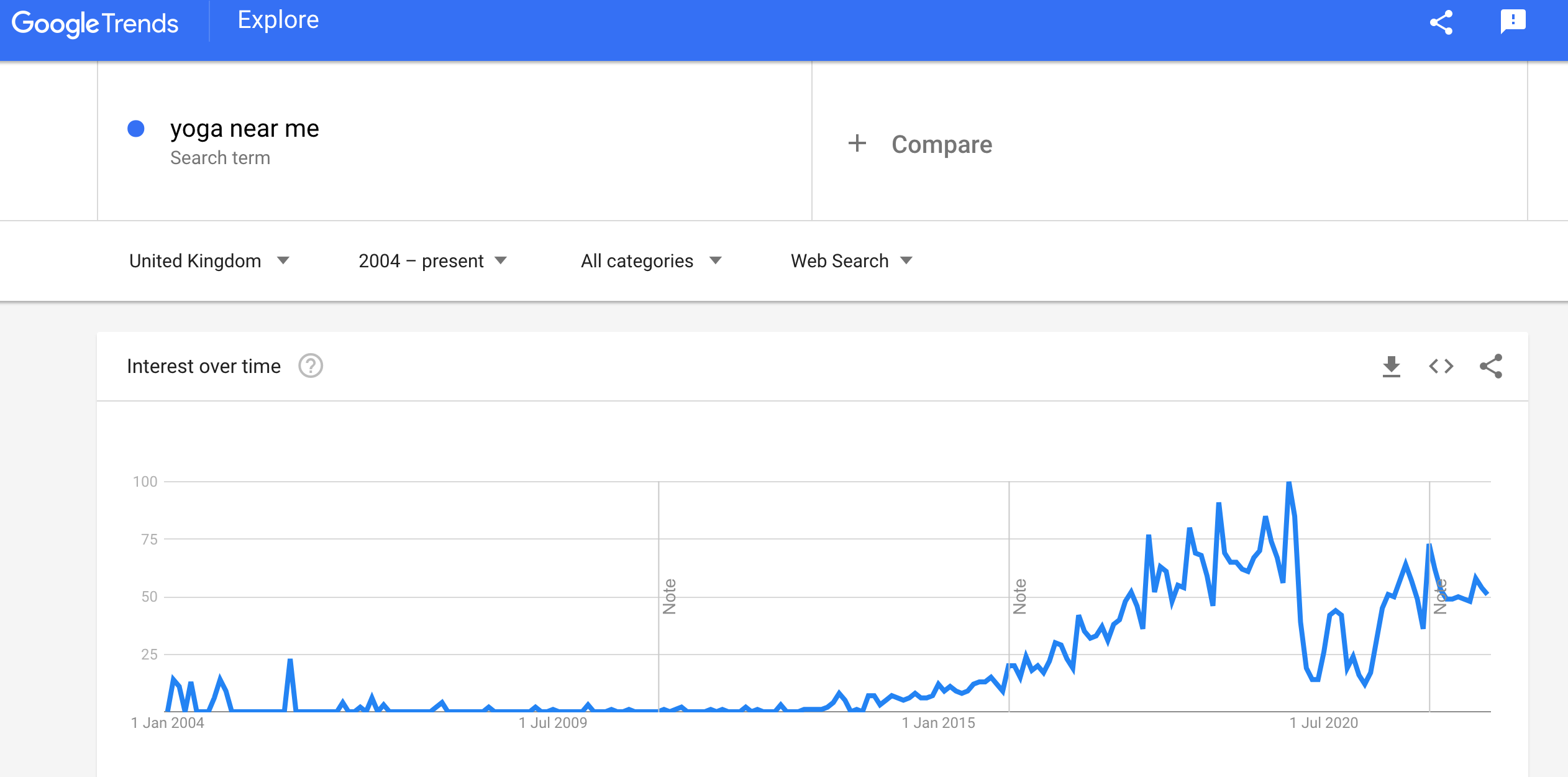
Task: Click the plus icon beside Compare
Action: point(857,144)
